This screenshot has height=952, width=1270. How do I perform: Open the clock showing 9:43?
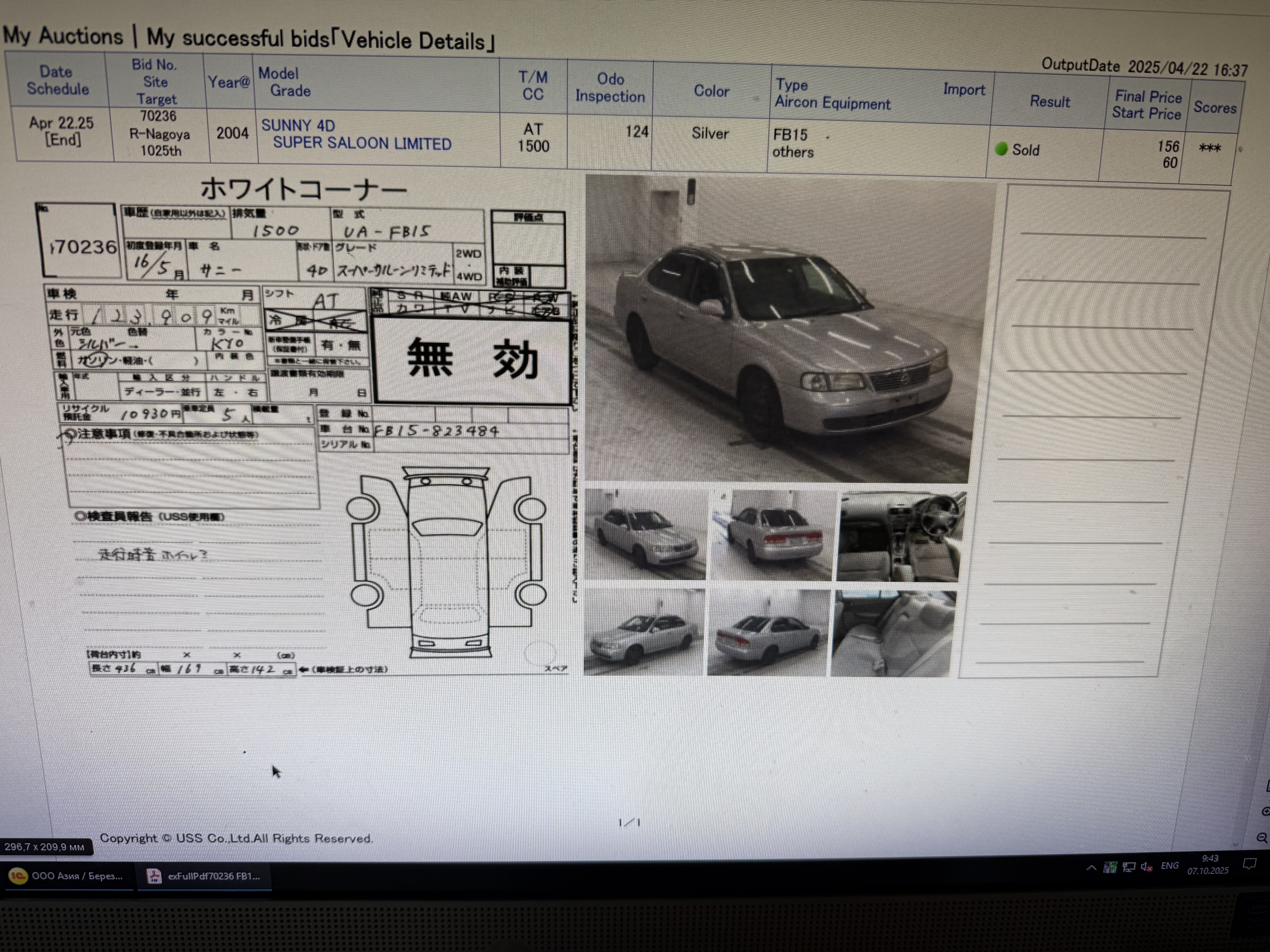pos(1209,865)
